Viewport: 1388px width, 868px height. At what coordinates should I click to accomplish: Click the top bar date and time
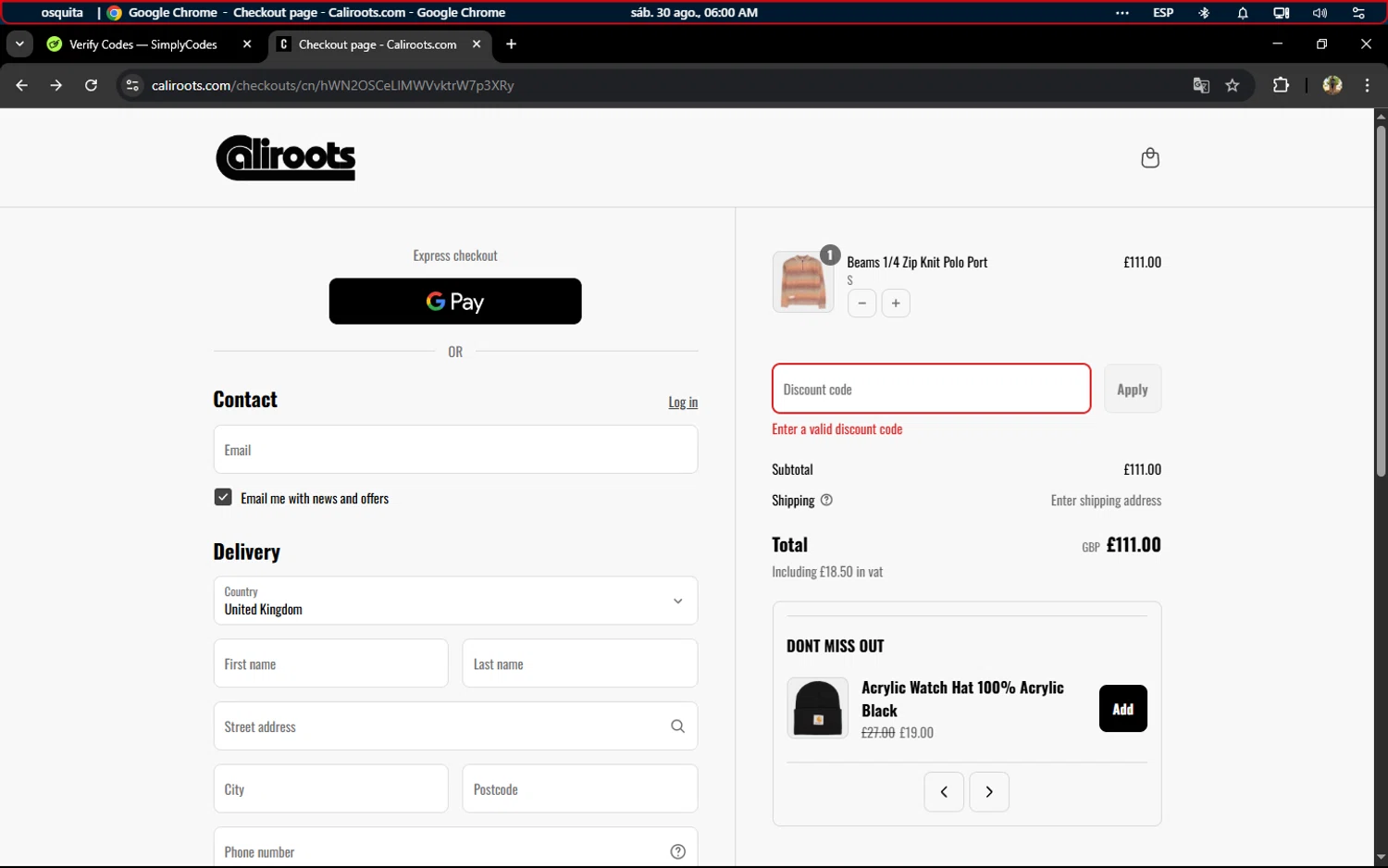pyautogui.click(x=694, y=13)
